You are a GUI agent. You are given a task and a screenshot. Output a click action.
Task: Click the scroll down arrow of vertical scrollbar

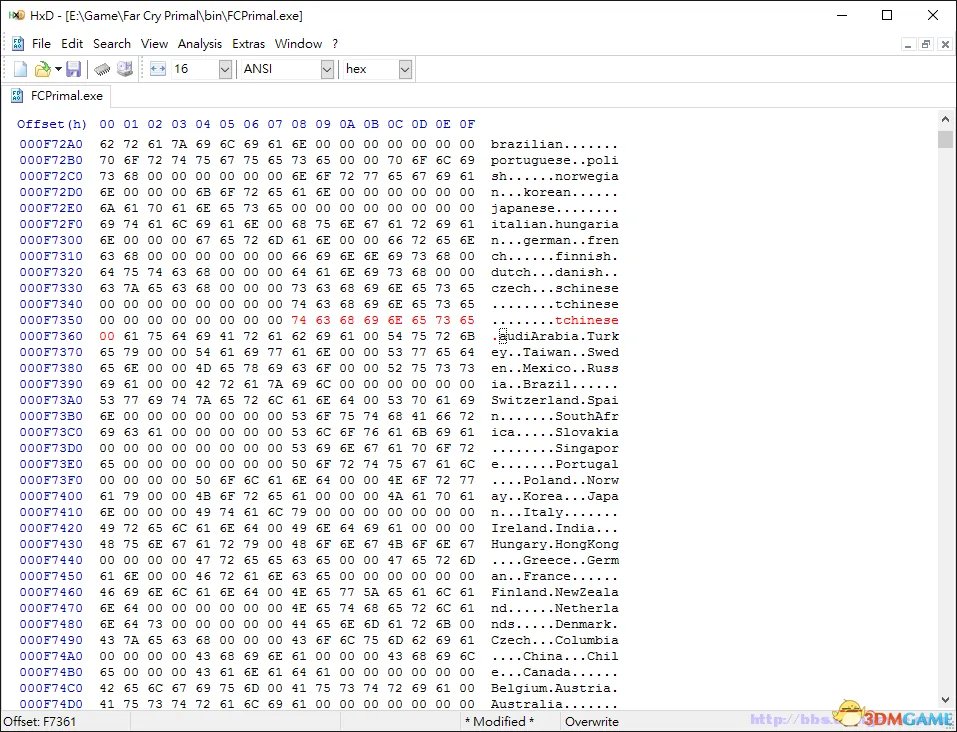(946, 700)
